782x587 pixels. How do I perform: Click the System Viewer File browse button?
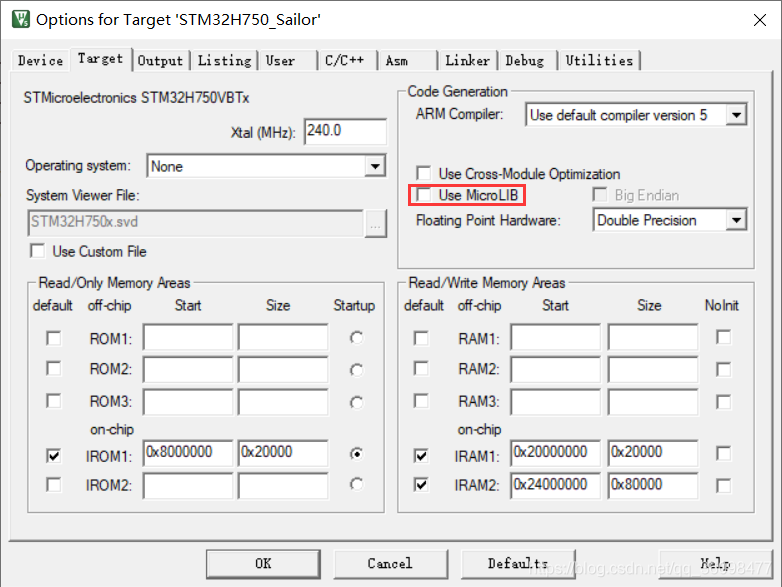click(x=375, y=223)
